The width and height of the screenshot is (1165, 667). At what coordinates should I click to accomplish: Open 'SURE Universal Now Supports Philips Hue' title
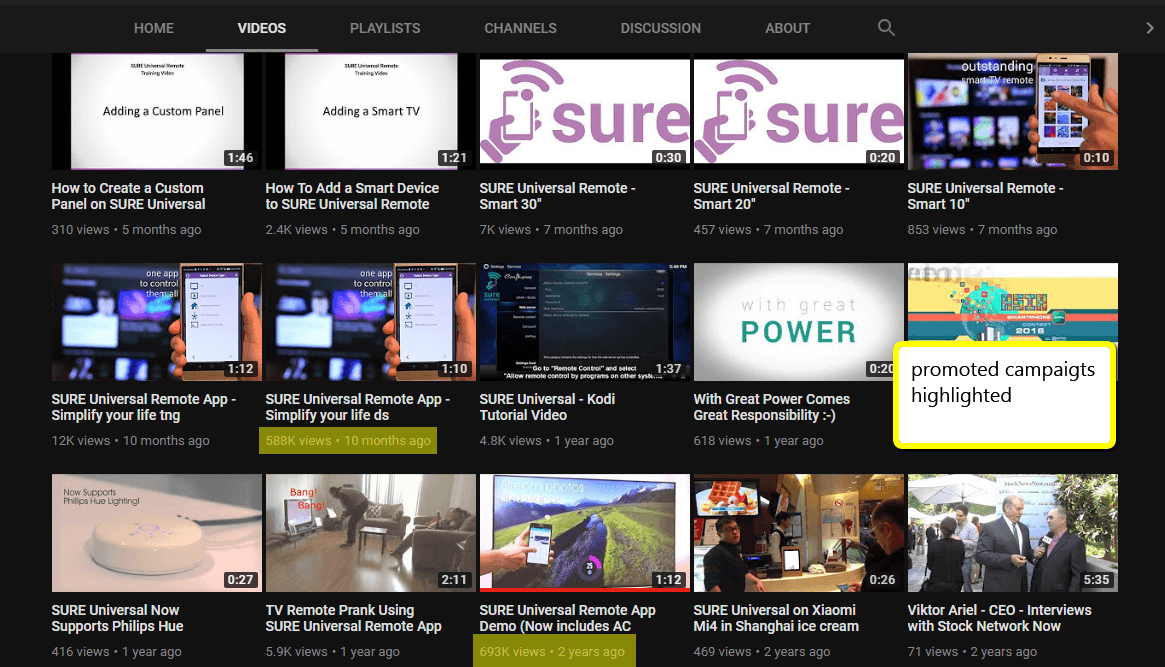point(117,618)
